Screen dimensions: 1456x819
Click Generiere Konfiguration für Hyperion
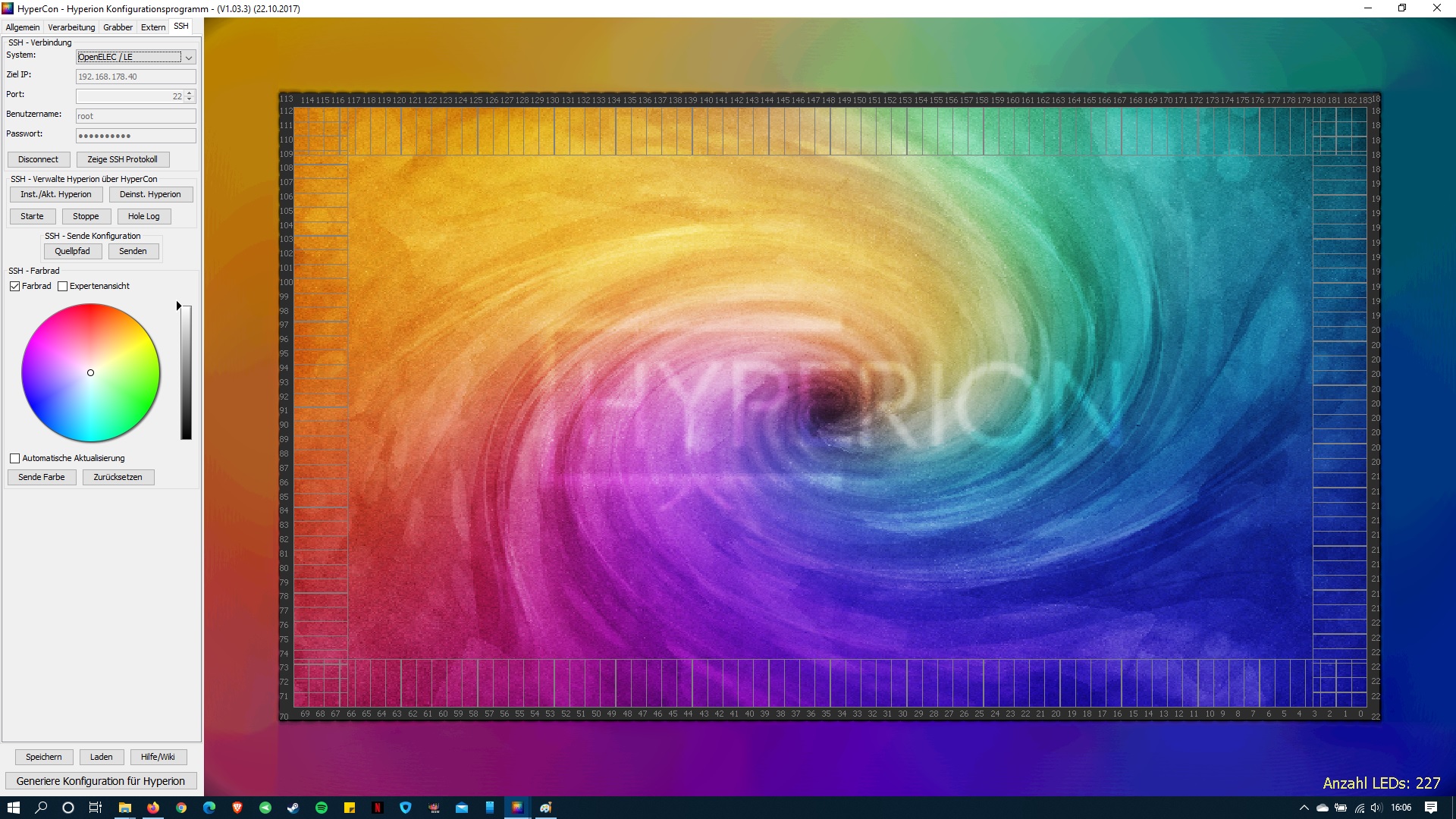pos(101,781)
